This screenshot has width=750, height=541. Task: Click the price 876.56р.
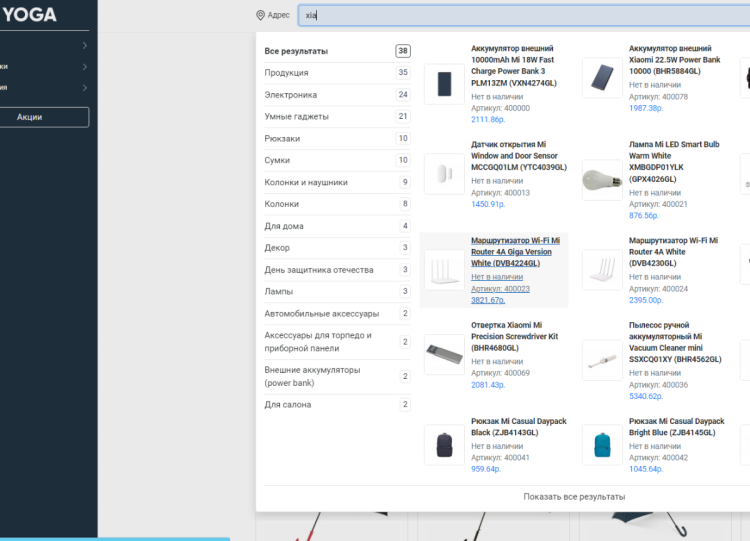pyautogui.click(x=644, y=216)
